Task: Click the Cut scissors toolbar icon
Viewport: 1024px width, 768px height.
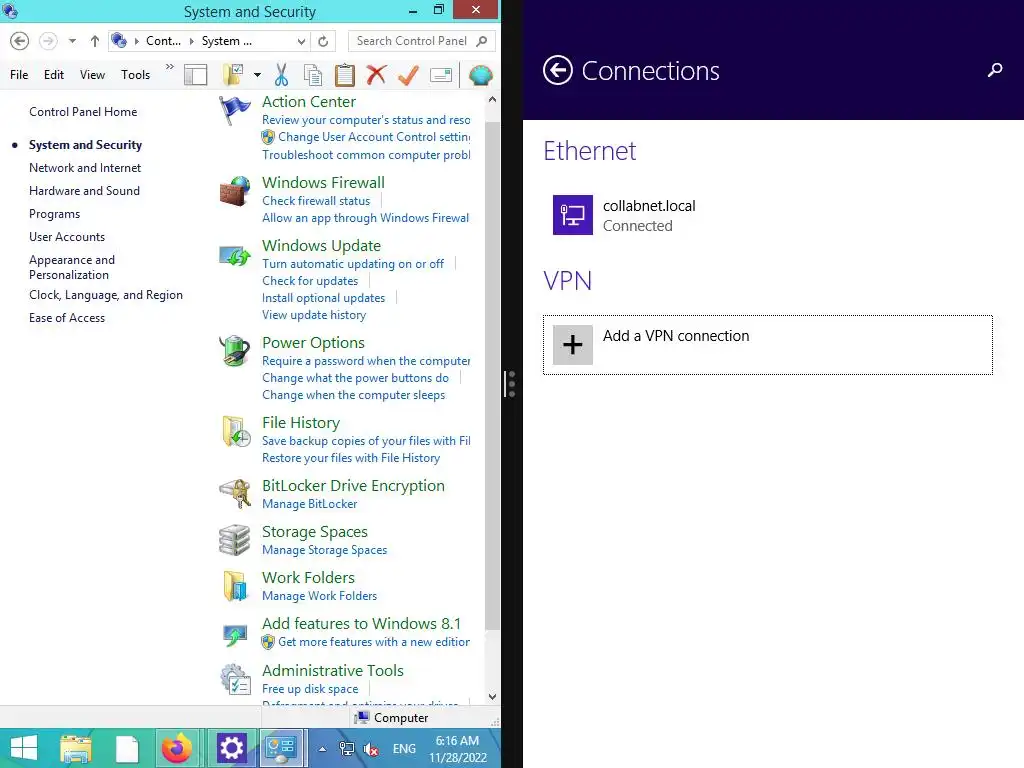Action: click(x=281, y=75)
